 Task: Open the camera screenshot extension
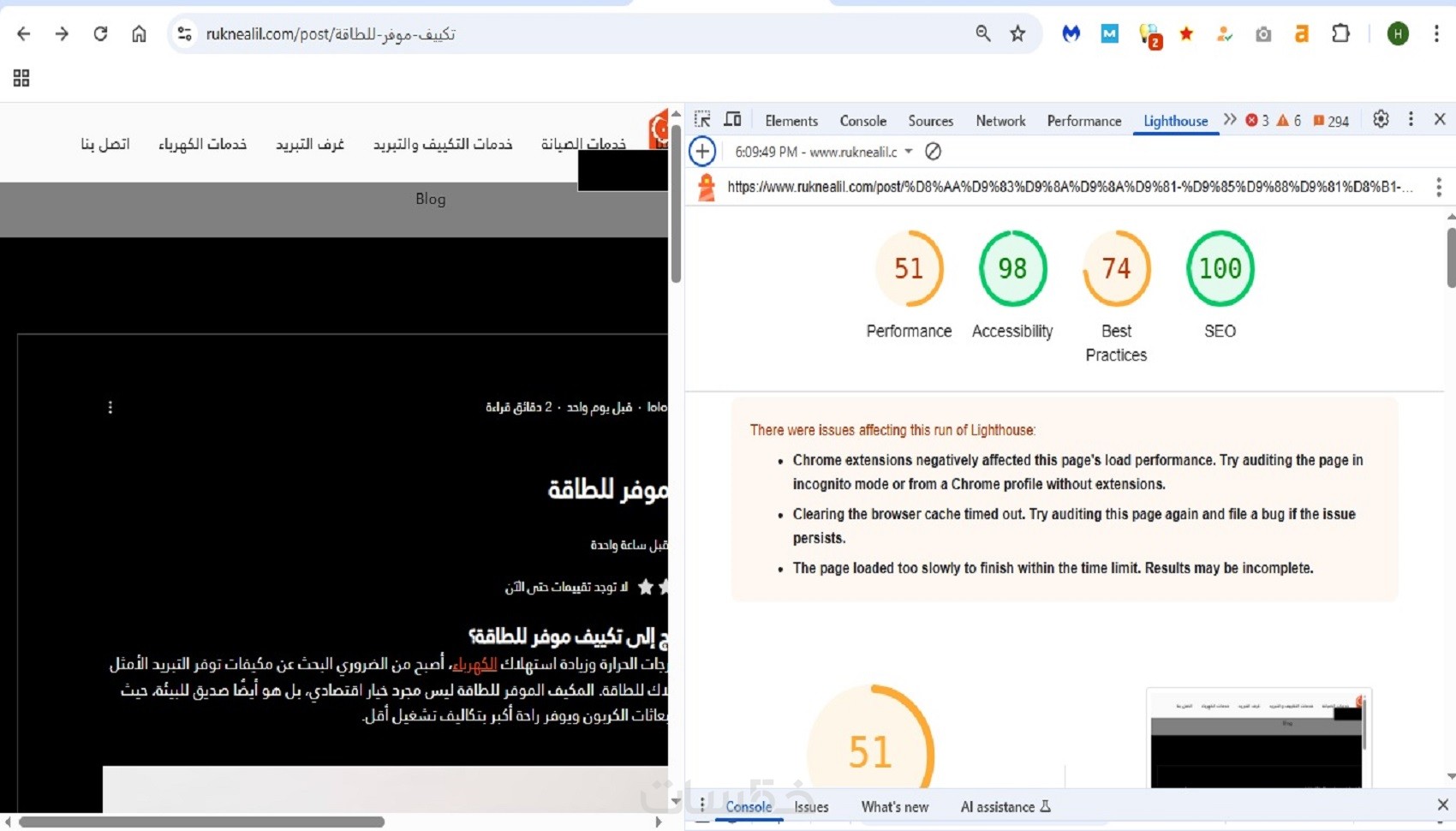(x=1263, y=33)
